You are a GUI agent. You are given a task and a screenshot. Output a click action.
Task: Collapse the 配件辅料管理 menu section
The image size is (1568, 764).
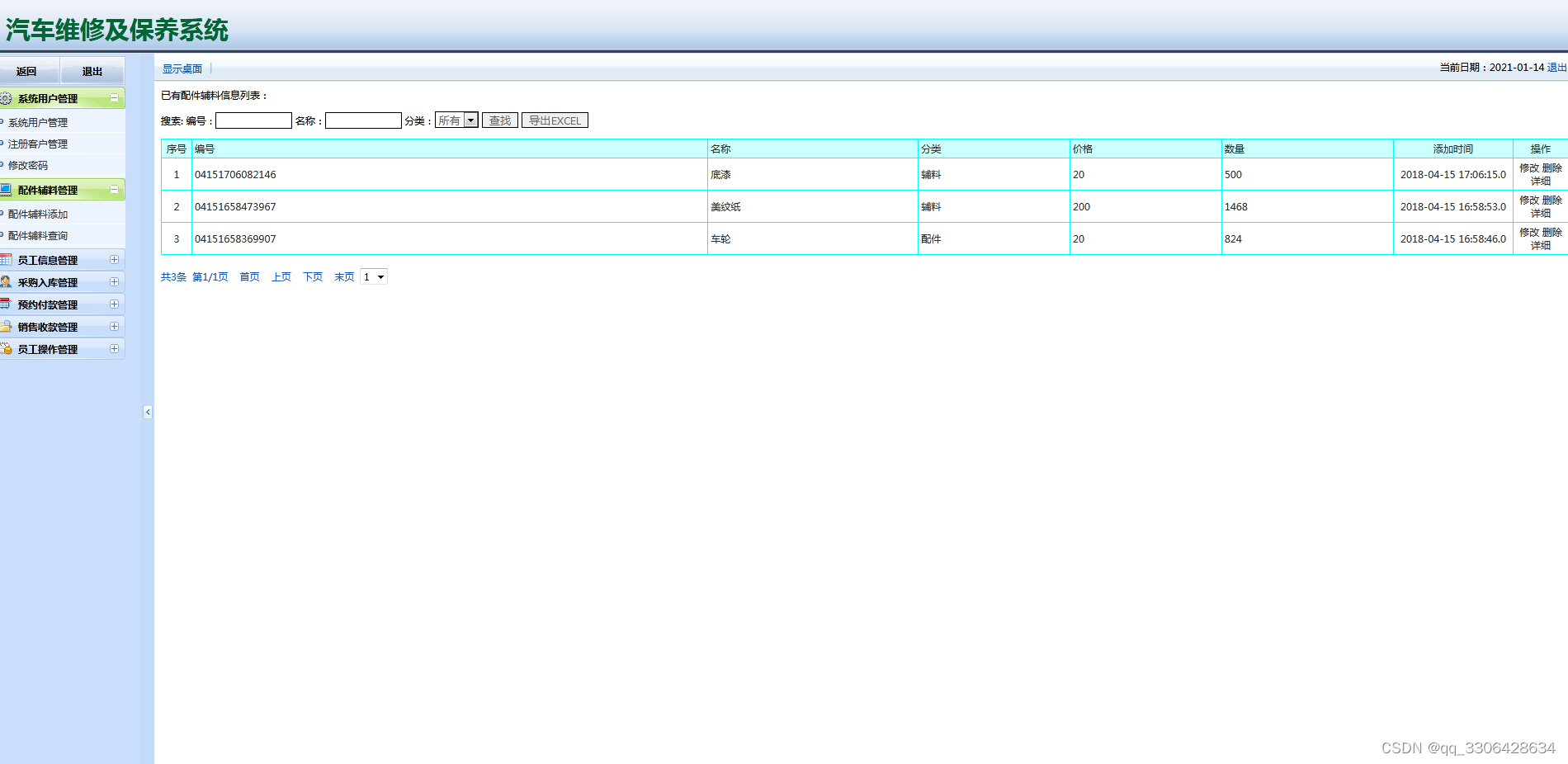pyautogui.click(x=115, y=190)
